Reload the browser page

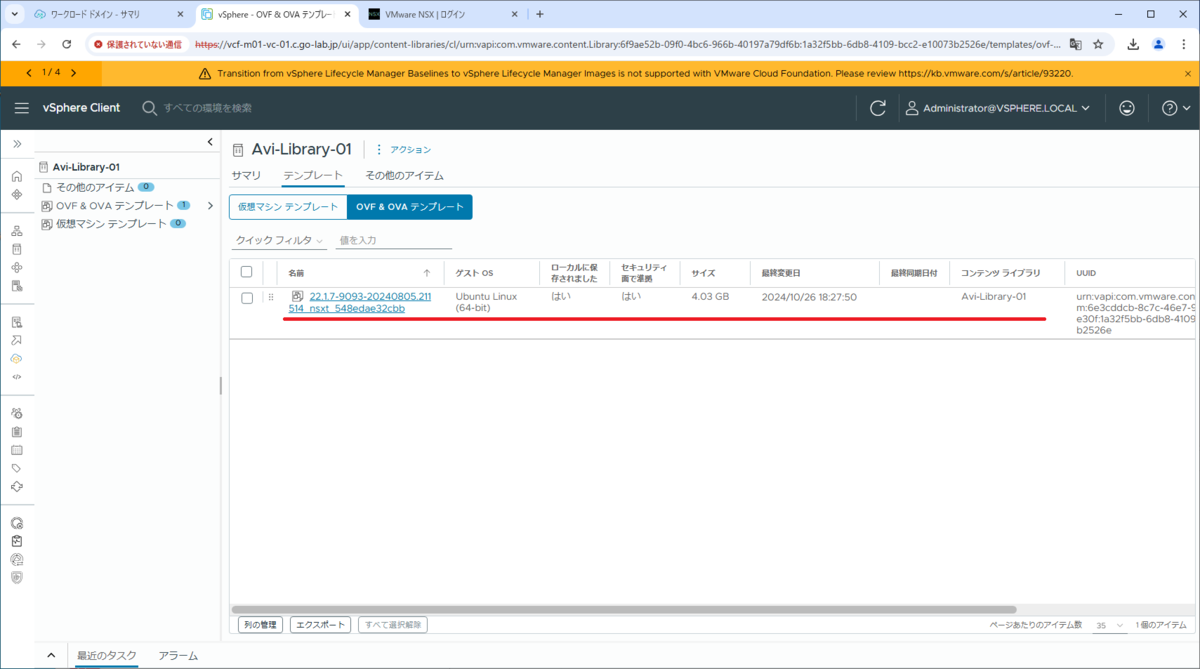pos(67,44)
